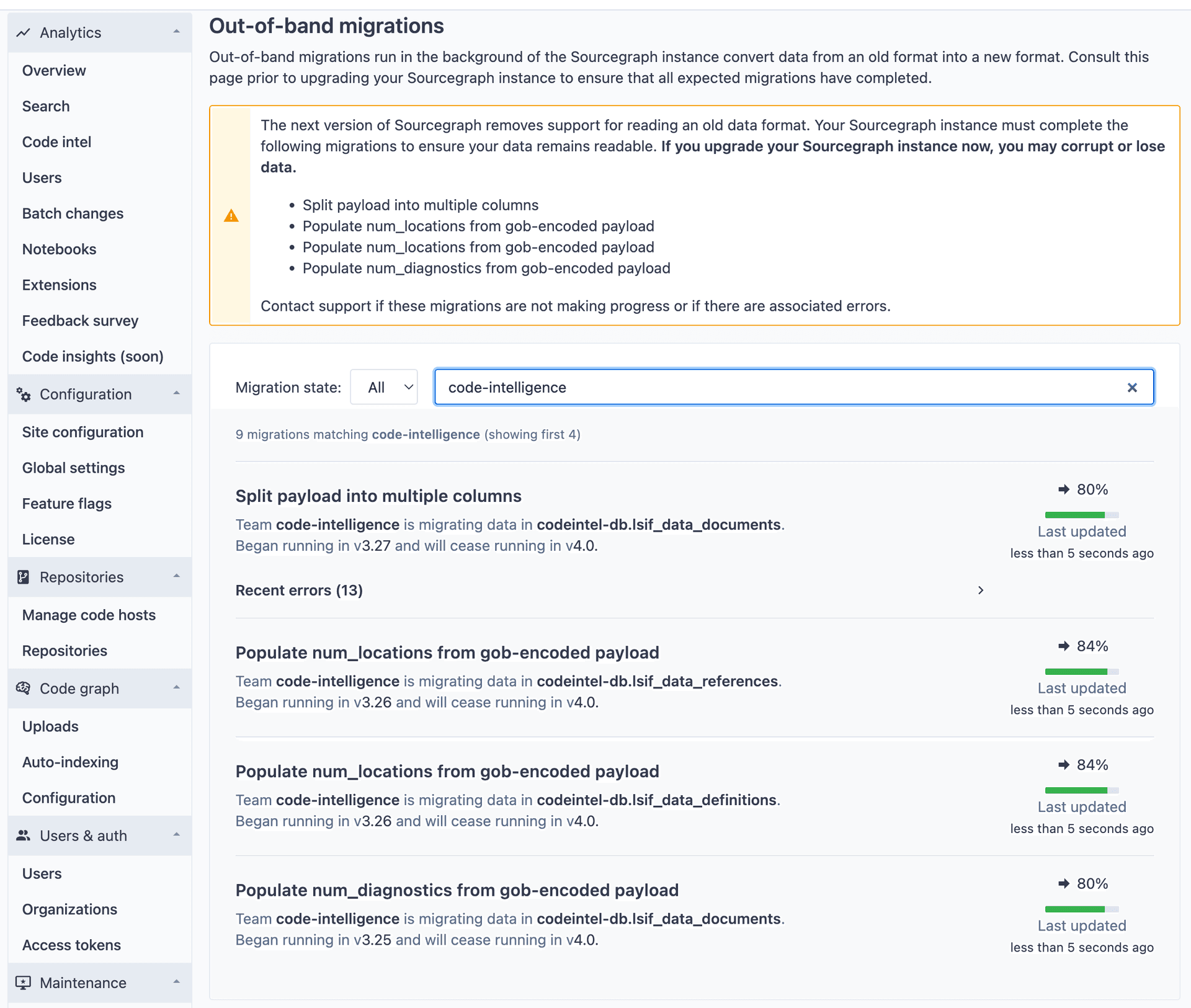This screenshot has height=1008, width=1191.
Task: Click the Maintenance monitor icon
Action: 24,983
